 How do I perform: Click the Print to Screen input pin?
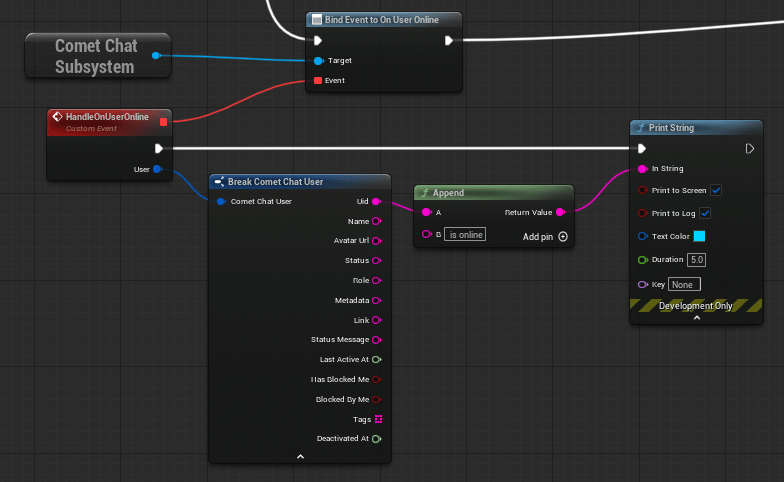coord(643,190)
